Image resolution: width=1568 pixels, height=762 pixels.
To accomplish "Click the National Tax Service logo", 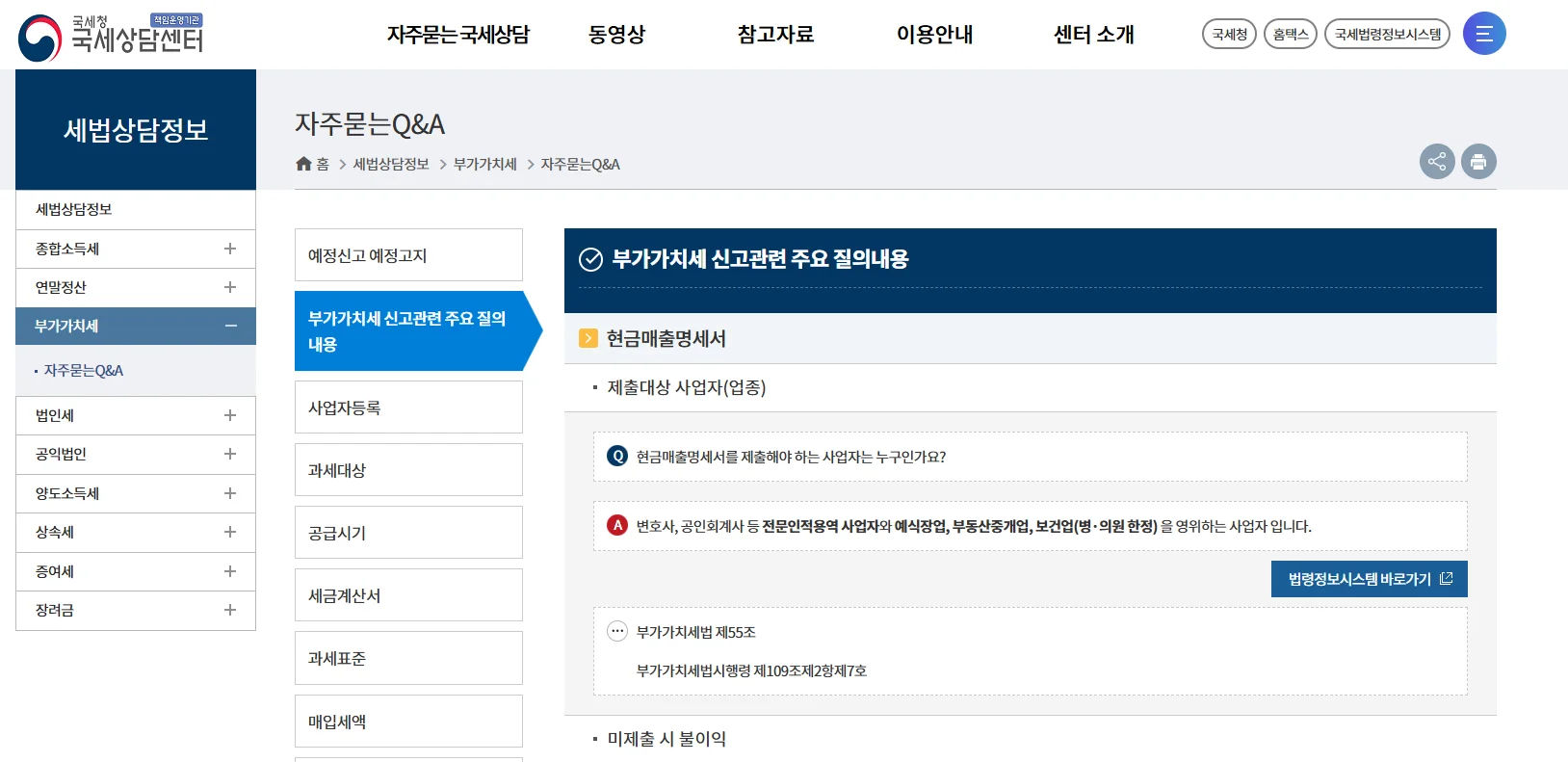I will (x=111, y=37).
